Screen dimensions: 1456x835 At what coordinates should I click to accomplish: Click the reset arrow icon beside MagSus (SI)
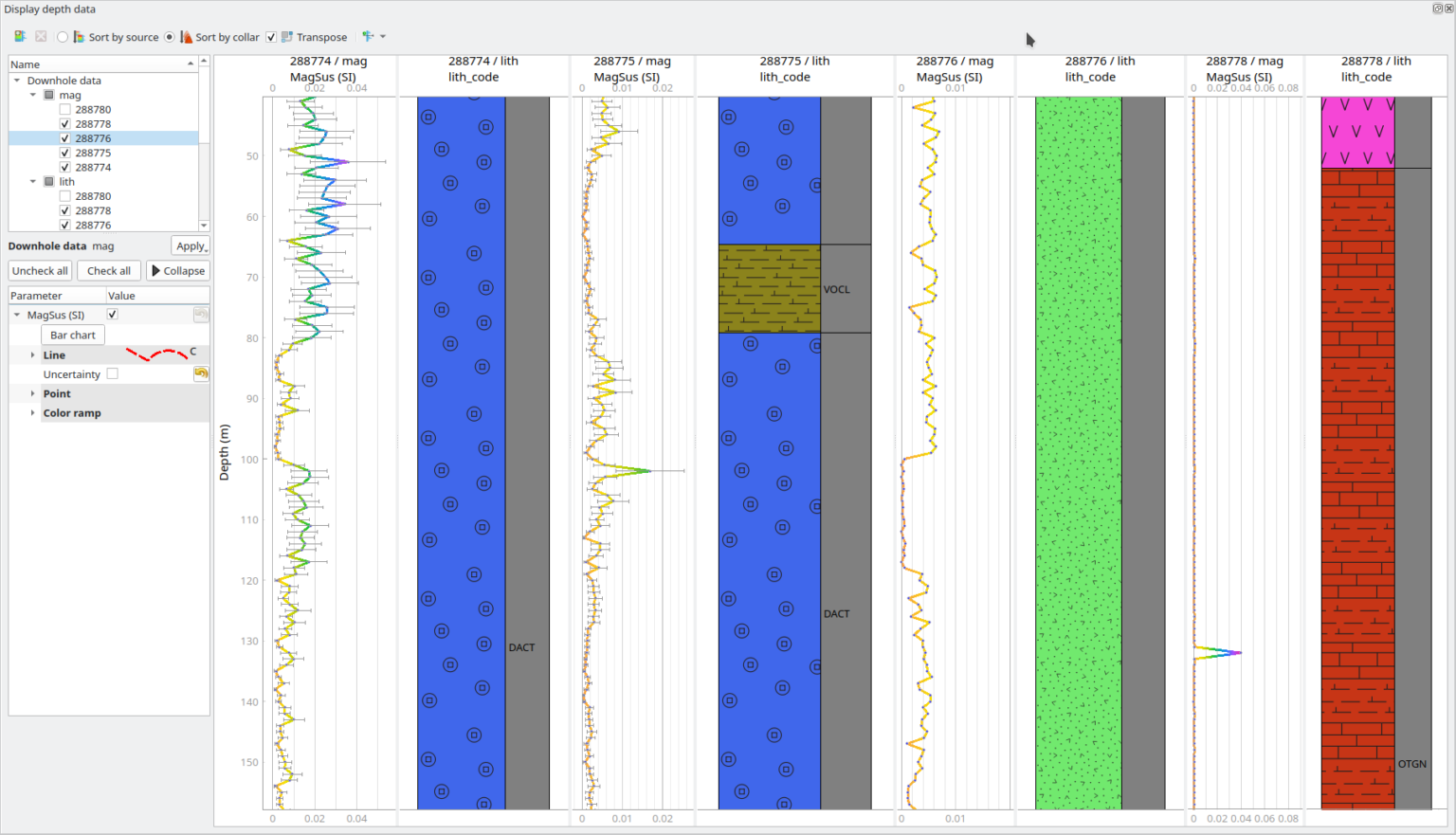[x=201, y=315]
